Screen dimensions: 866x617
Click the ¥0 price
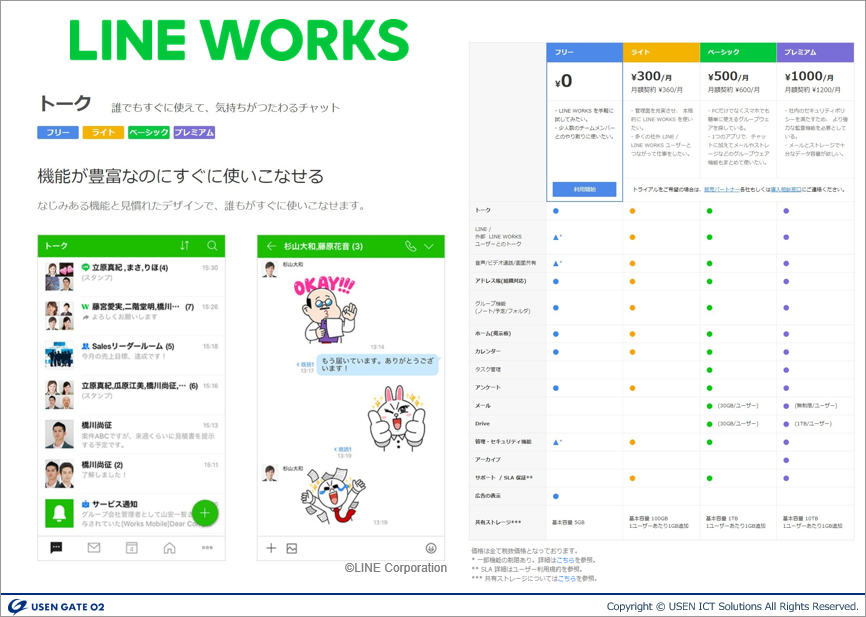point(564,82)
